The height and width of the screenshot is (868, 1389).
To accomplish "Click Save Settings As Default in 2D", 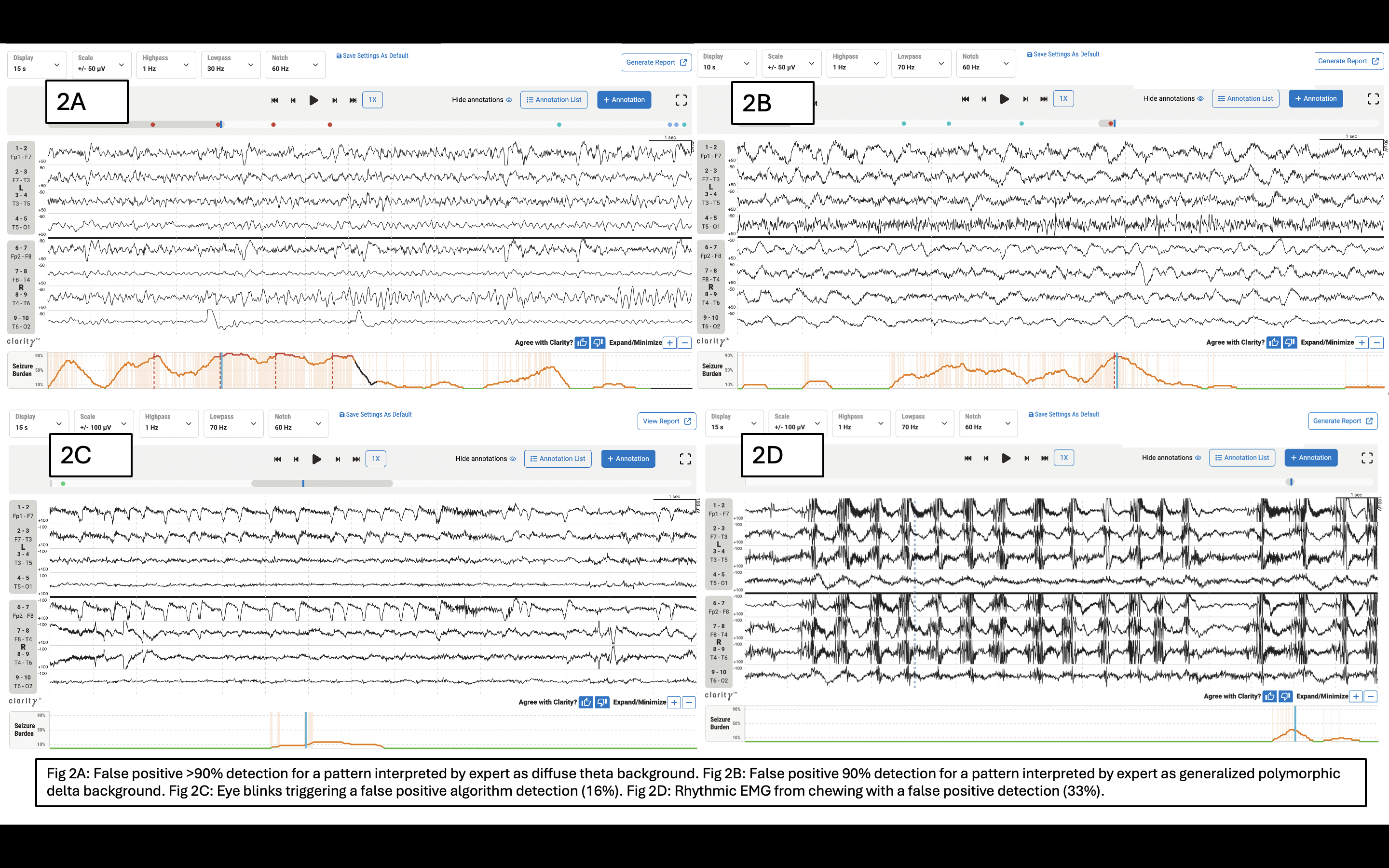I will (x=1063, y=415).
